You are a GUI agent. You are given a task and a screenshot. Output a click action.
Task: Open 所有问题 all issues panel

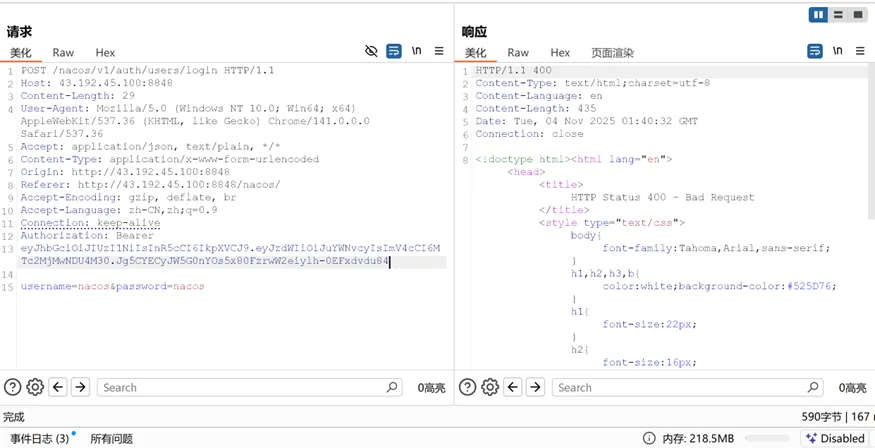(111, 438)
